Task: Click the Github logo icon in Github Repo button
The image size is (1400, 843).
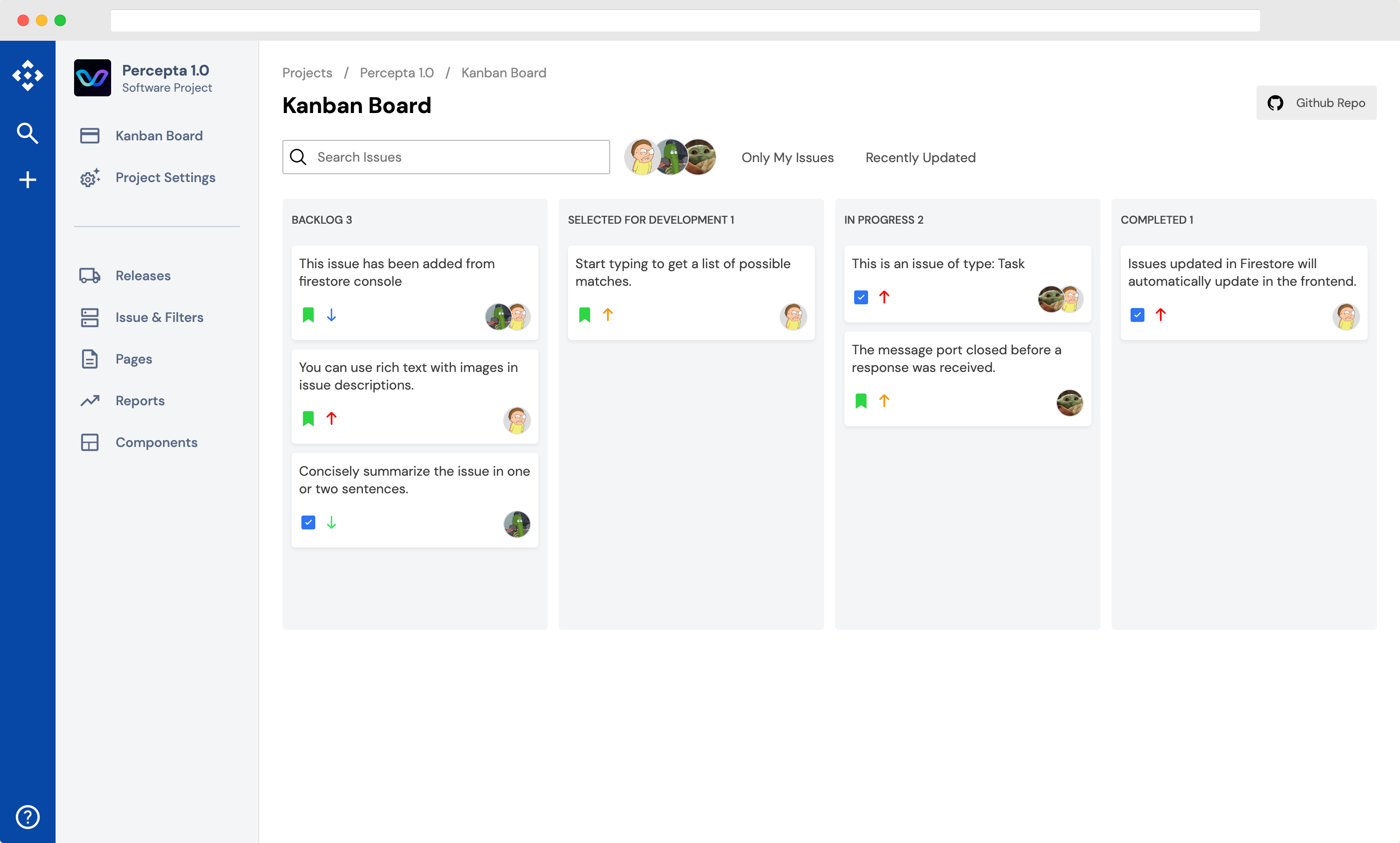Action: pos(1275,103)
